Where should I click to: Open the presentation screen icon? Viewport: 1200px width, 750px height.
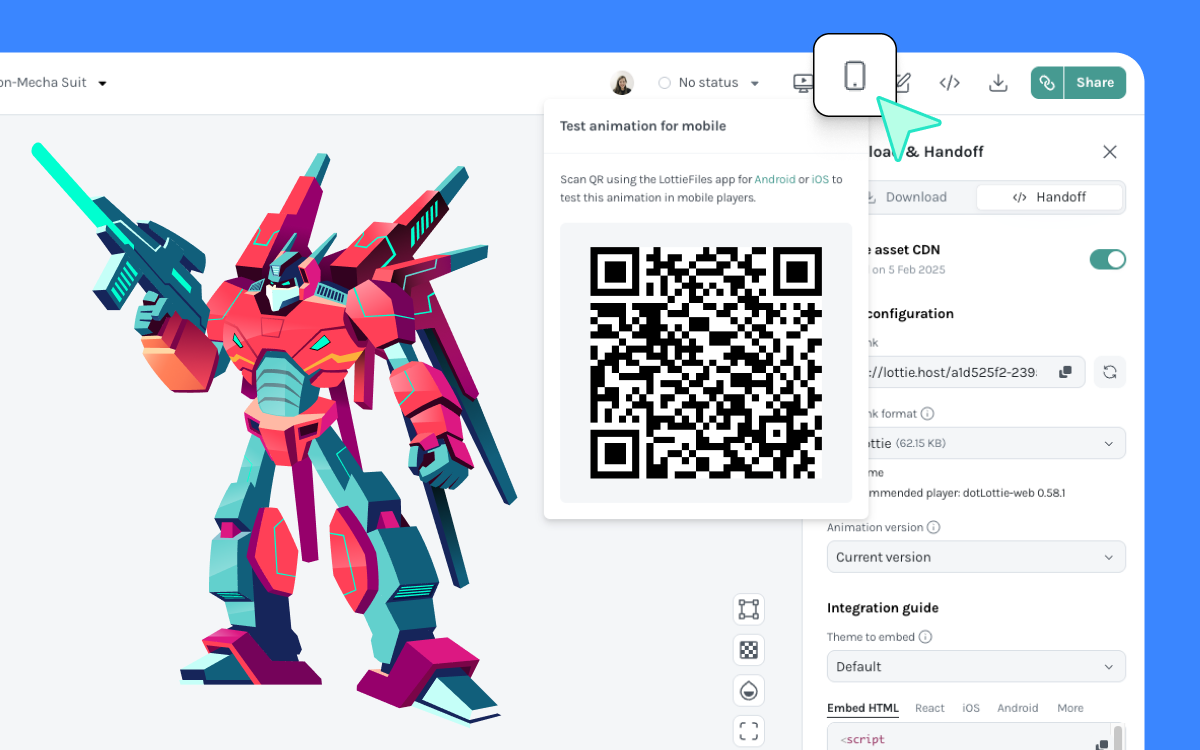click(802, 83)
